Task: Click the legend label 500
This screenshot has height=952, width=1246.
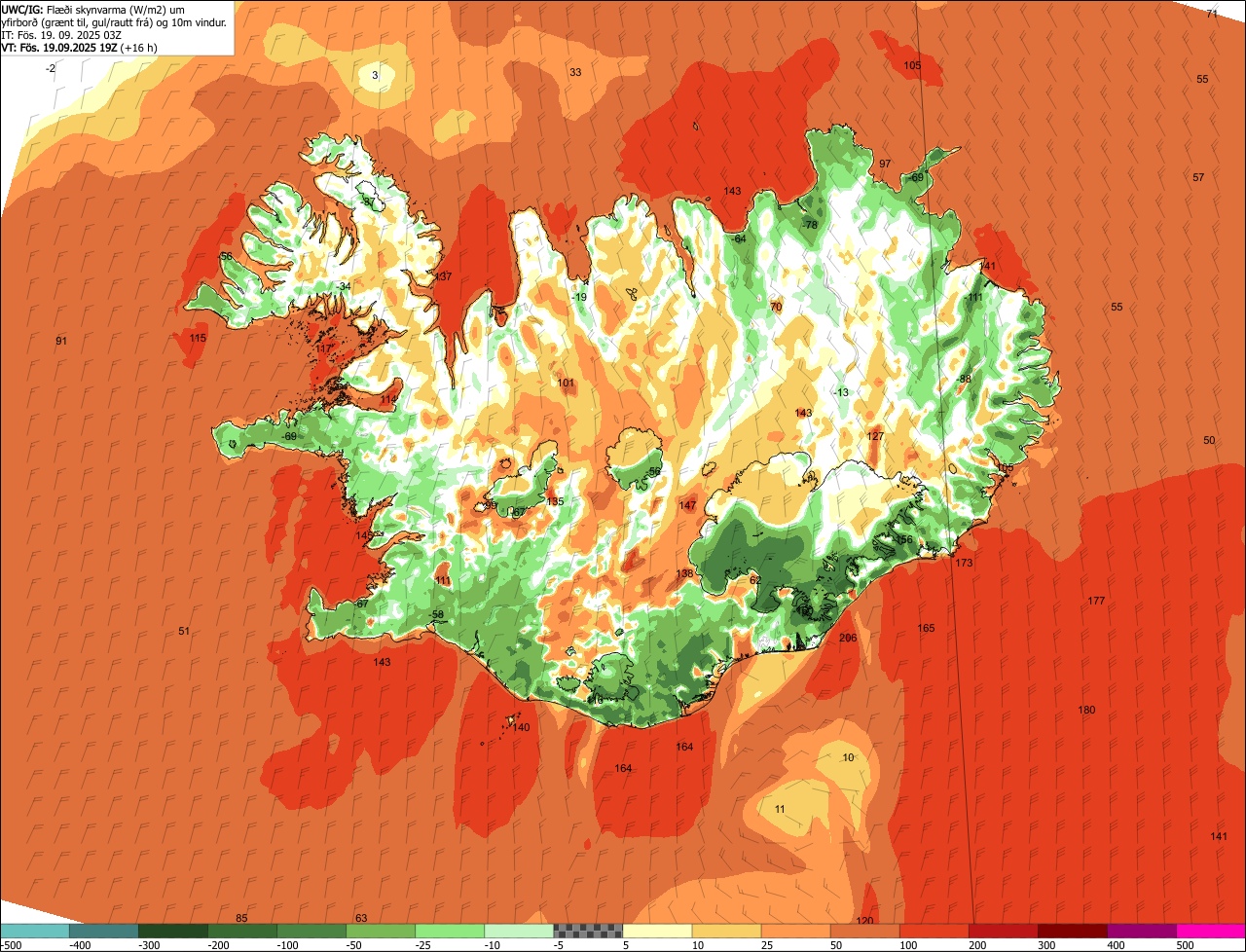Action: (x=1185, y=945)
